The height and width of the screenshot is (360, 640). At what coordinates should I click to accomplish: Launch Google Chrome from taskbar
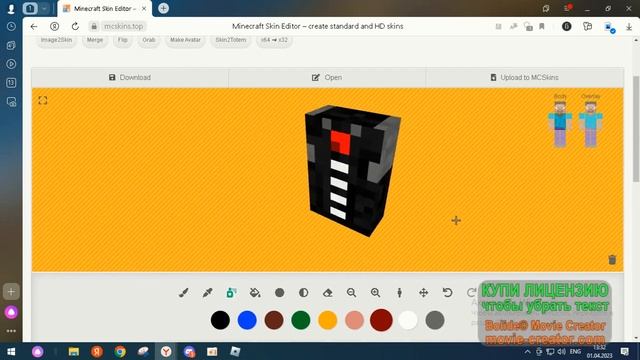click(x=120, y=351)
